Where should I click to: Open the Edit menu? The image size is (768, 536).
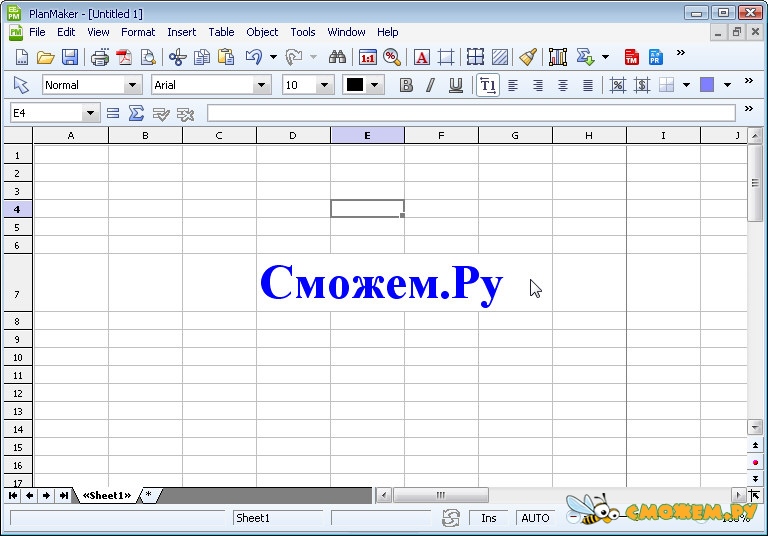66,32
